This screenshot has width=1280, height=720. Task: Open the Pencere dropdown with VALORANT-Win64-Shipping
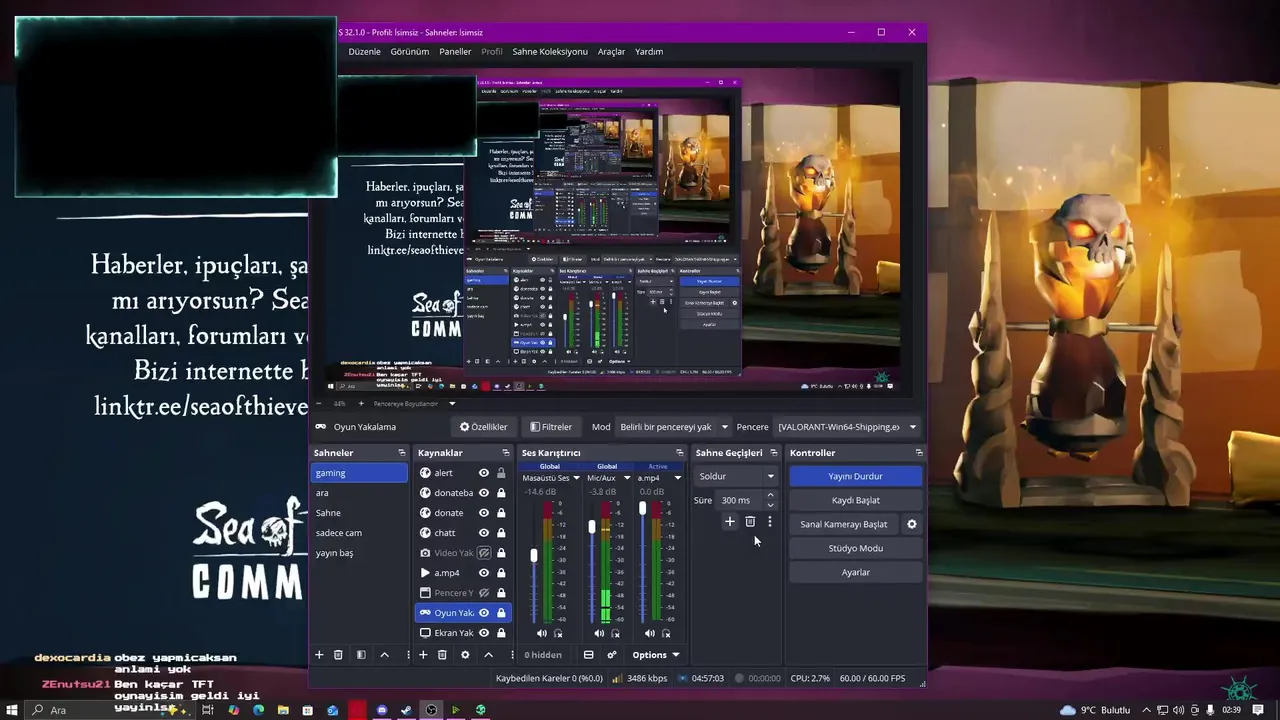pyautogui.click(x=846, y=427)
